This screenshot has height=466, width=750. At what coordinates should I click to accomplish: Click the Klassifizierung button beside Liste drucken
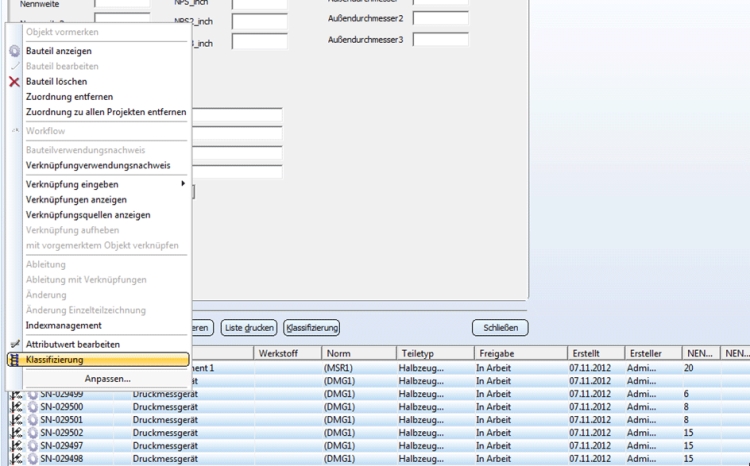pos(312,328)
